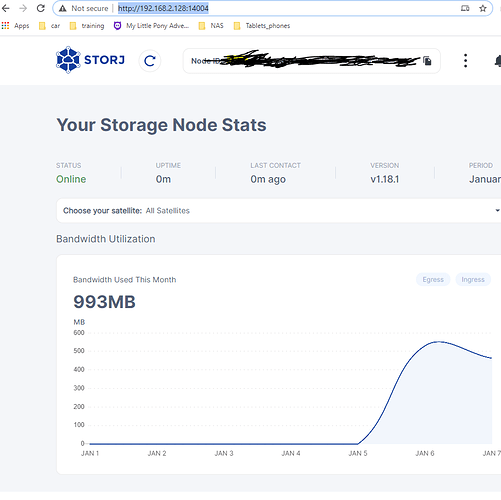The width and height of the screenshot is (501, 500).
Task: Expand the Choose your satellite dropdown
Action: click(x=279, y=210)
